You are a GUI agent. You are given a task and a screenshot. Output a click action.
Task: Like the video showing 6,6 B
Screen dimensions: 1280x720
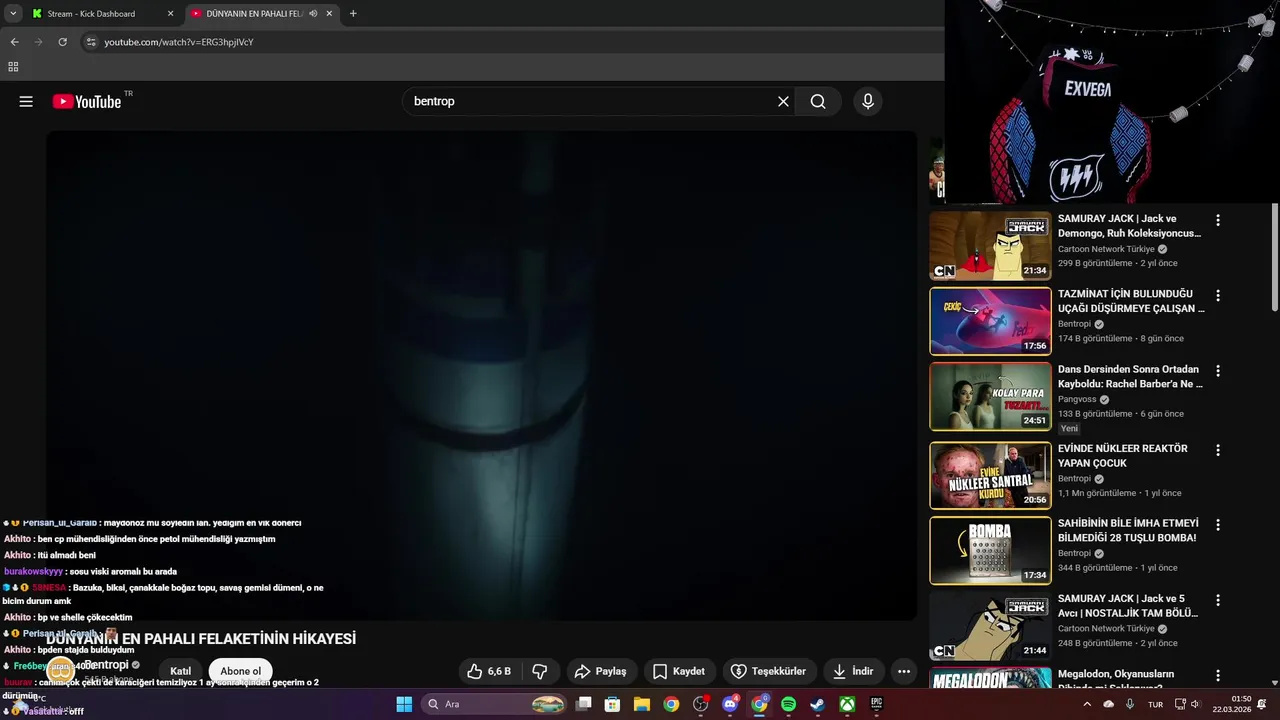point(490,671)
